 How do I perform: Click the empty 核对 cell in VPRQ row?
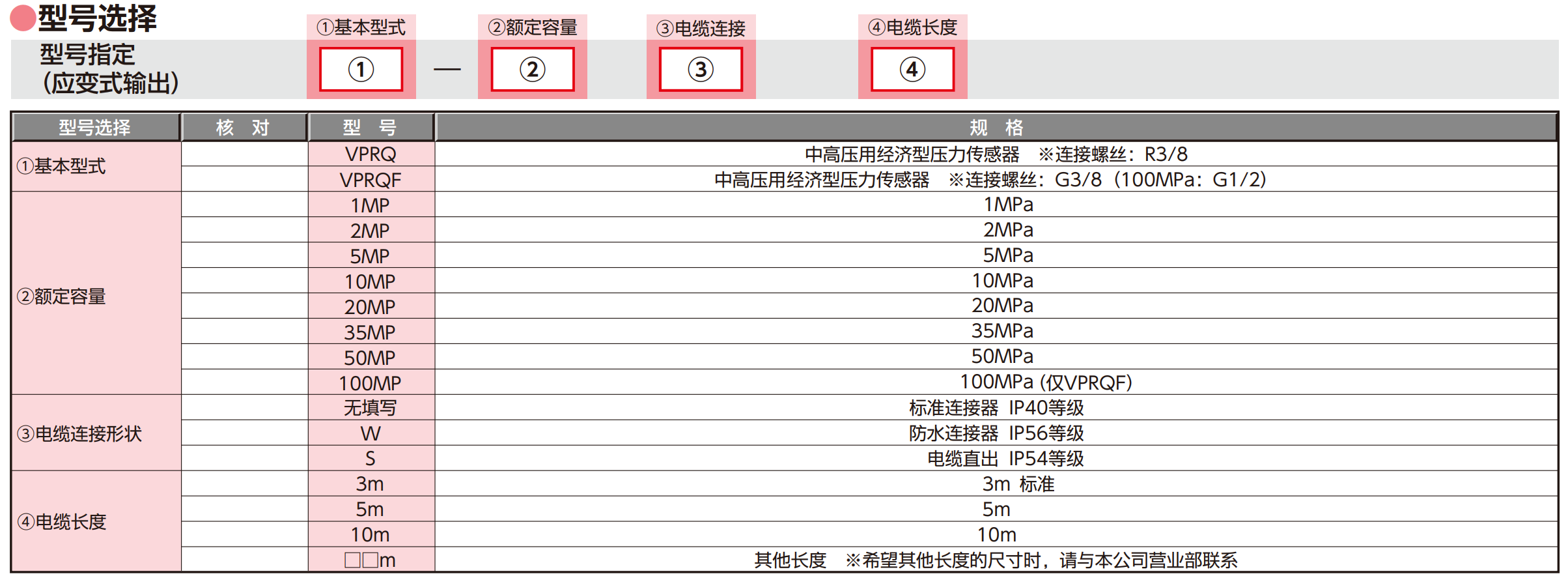click(x=244, y=154)
